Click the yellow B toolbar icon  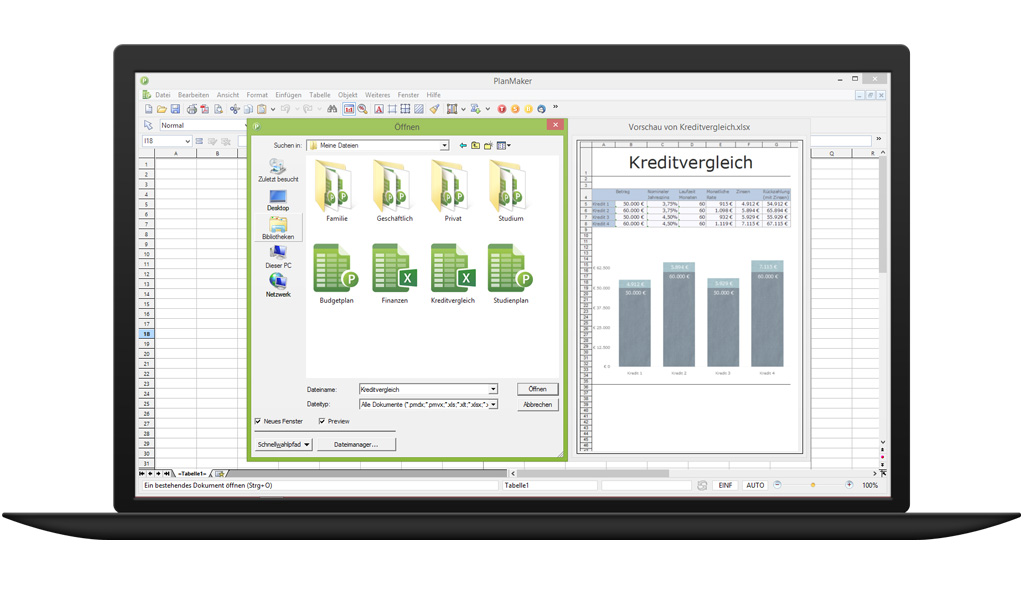click(528, 109)
